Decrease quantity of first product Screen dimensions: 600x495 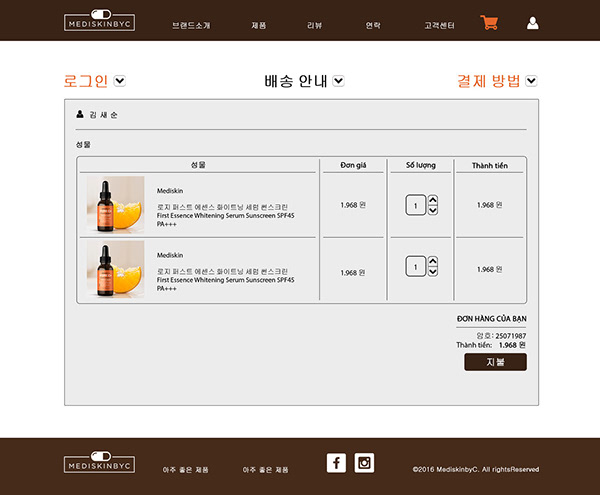click(x=432, y=210)
